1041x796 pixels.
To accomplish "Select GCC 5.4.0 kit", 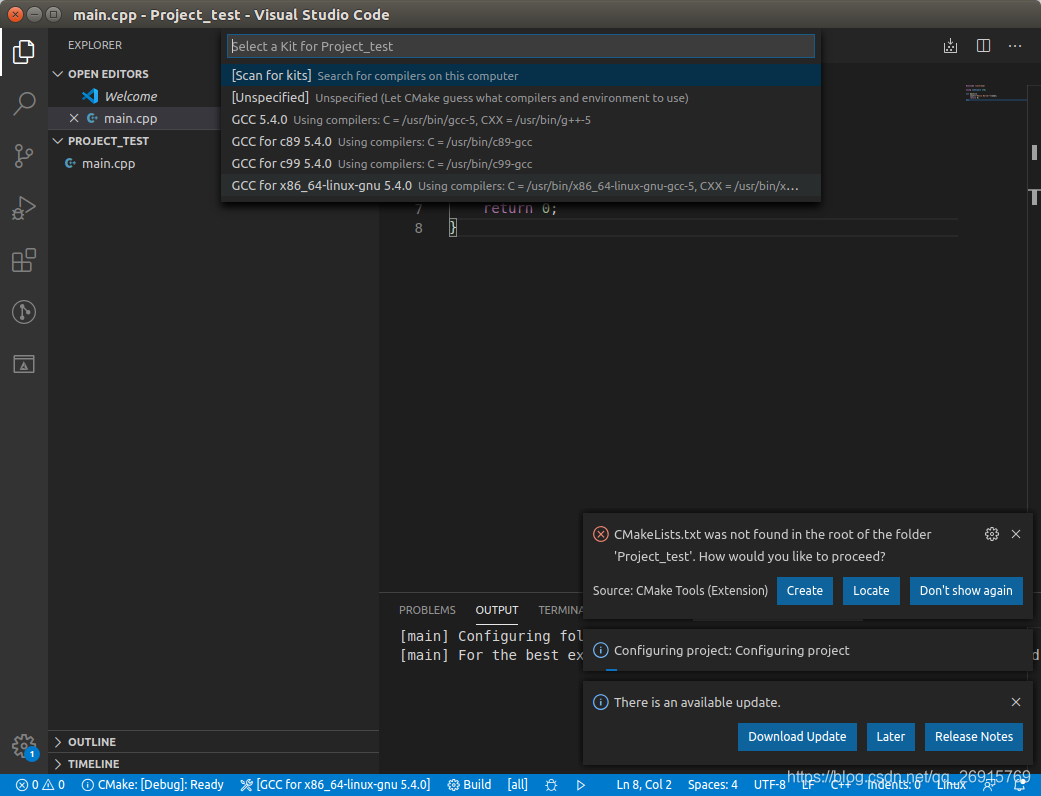I will point(520,119).
